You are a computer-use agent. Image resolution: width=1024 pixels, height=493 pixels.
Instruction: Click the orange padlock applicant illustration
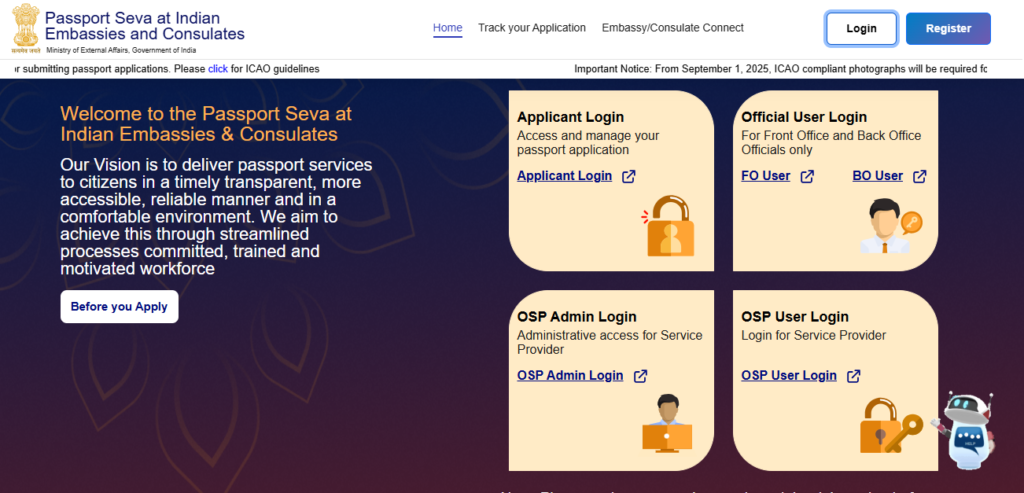(x=664, y=229)
